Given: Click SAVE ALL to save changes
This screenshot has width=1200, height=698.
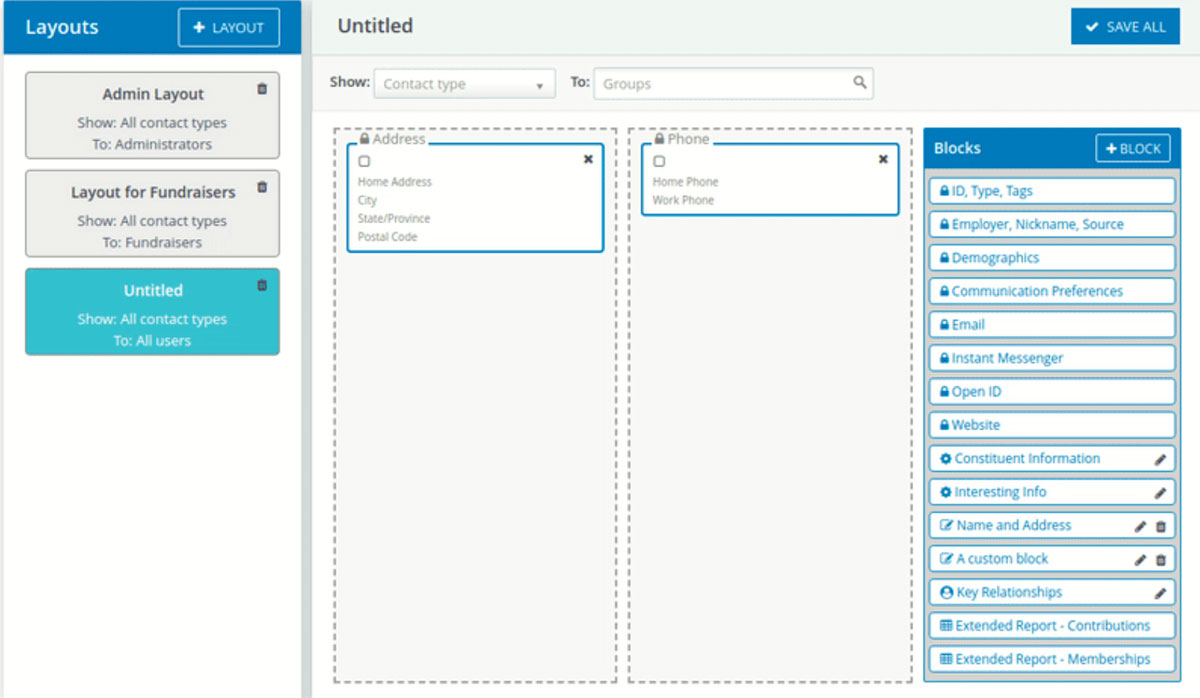Looking at the screenshot, I should click(1124, 27).
